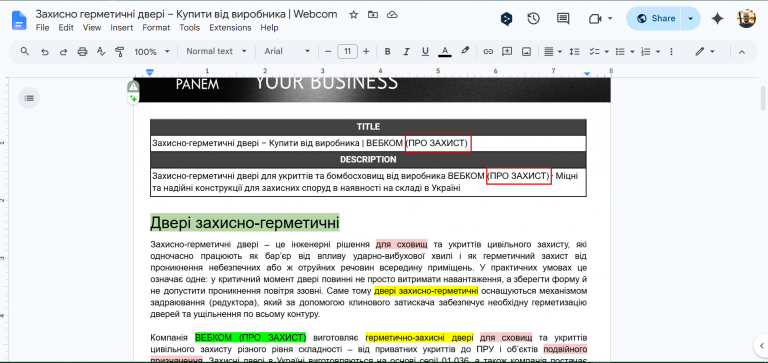Screen dimensions: 768x363
Task: Undo the last action
Action: tap(45, 51)
